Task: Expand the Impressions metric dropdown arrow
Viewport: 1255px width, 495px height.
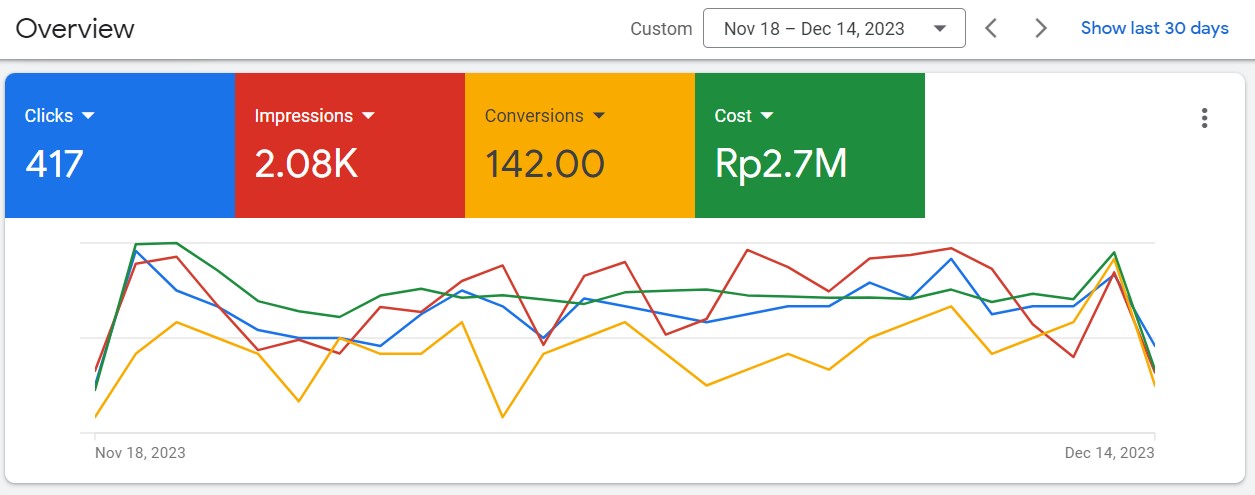Action: coord(368,116)
